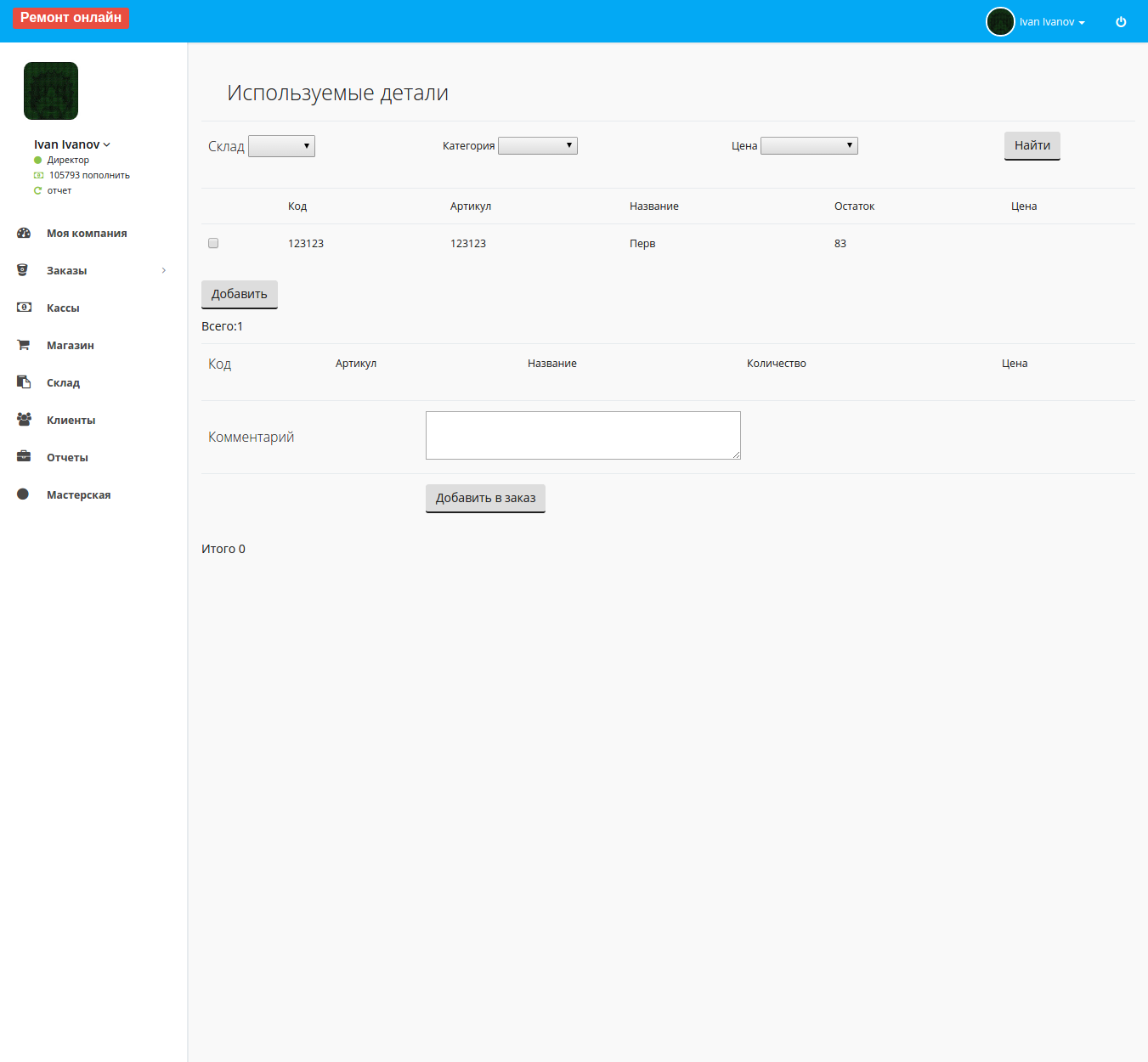Click the top bar user avatar
The image size is (1148, 1062).
[x=1000, y=22]
